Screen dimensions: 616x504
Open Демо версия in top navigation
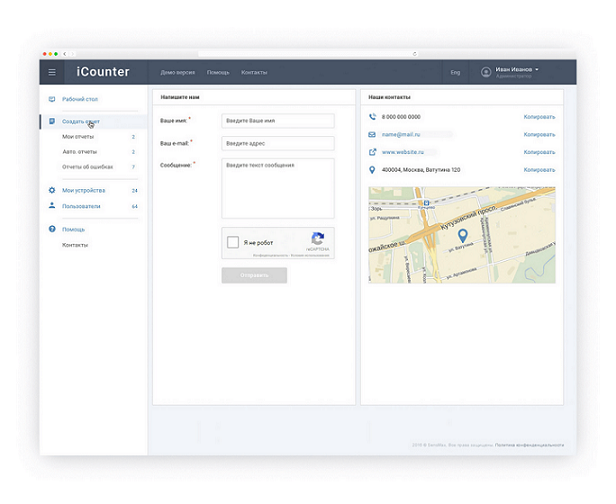click(176, 72)
